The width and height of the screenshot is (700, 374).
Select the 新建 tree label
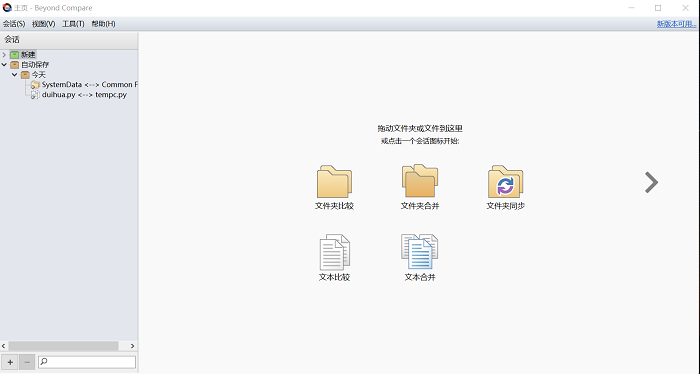(28, 54)
